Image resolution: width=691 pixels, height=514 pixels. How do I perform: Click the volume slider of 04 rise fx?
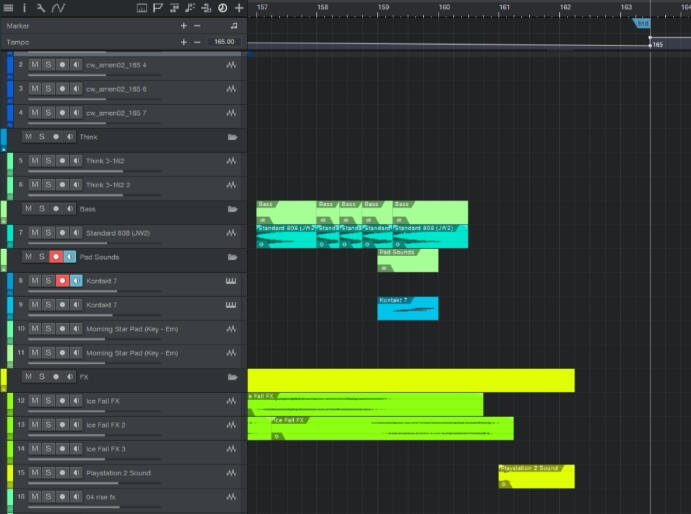point(94,508)
